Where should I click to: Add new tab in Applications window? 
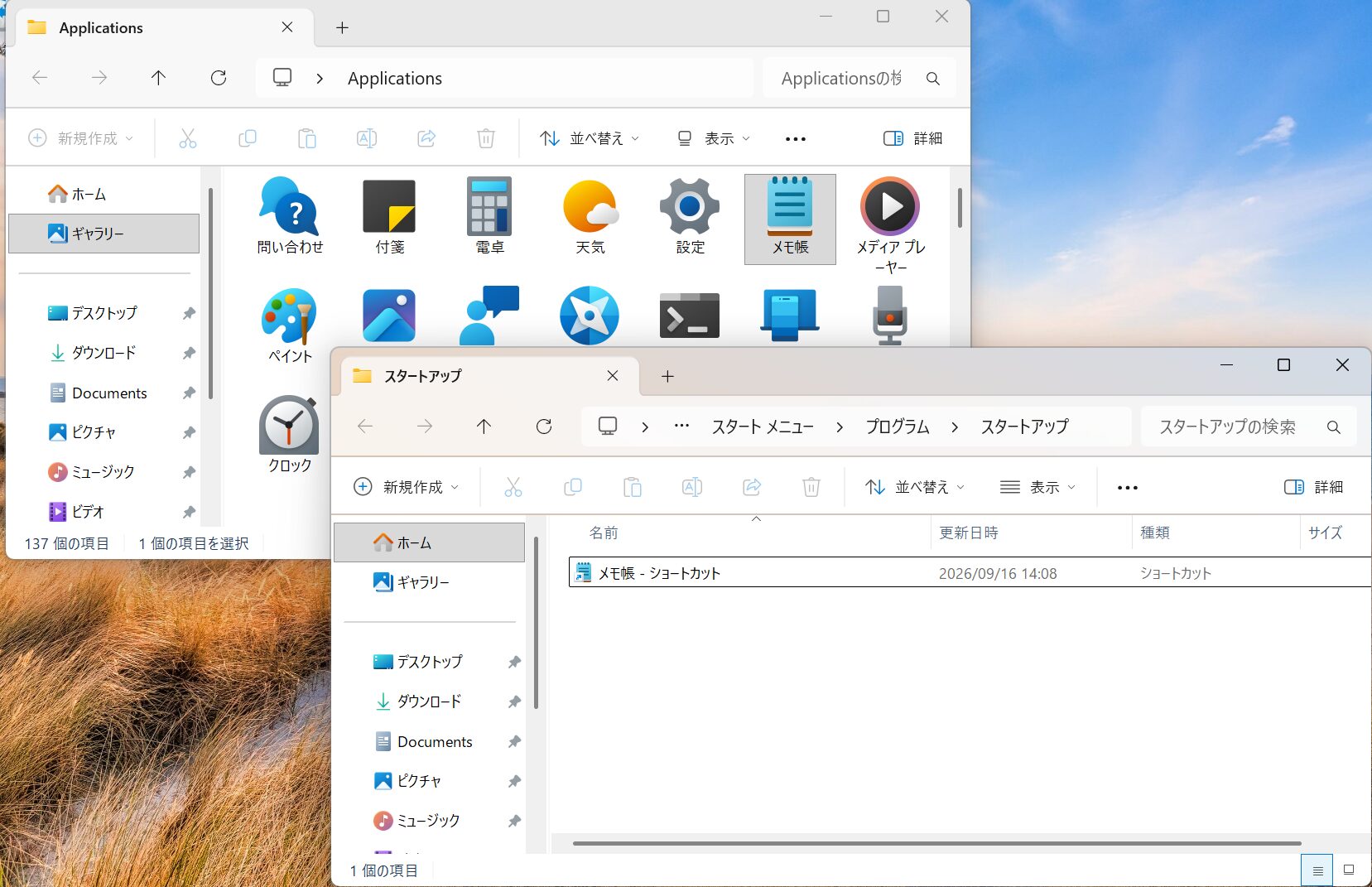(342, 27)
